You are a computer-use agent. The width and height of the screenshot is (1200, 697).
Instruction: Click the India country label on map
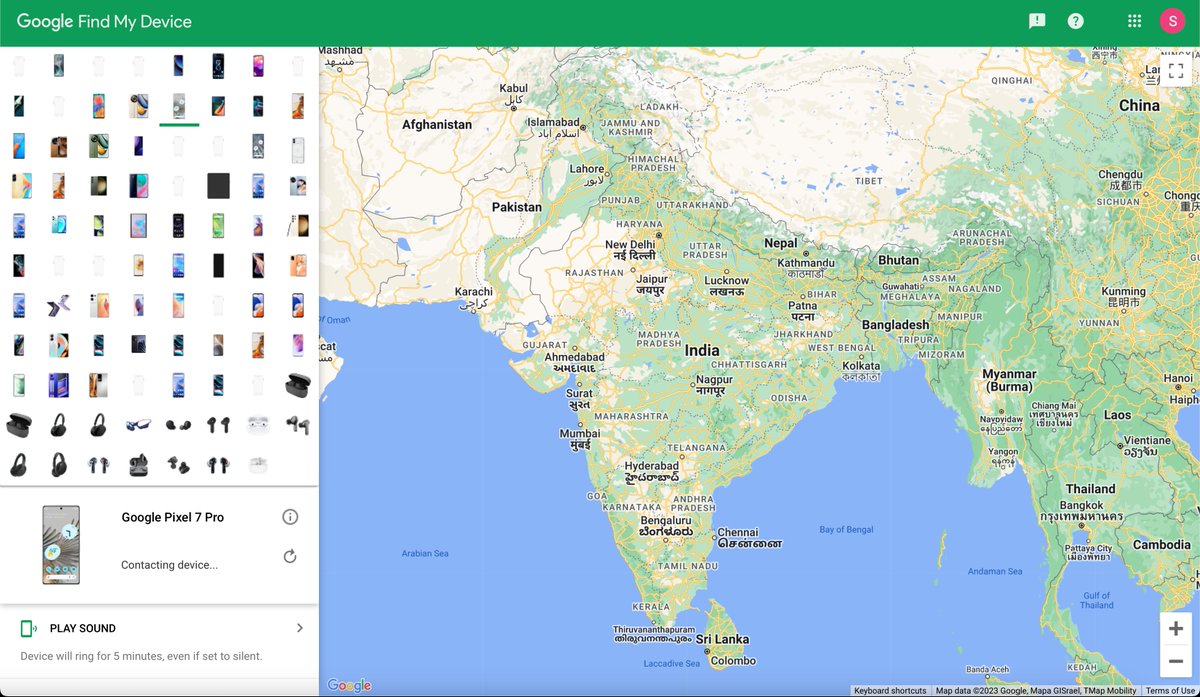[702, 351]
